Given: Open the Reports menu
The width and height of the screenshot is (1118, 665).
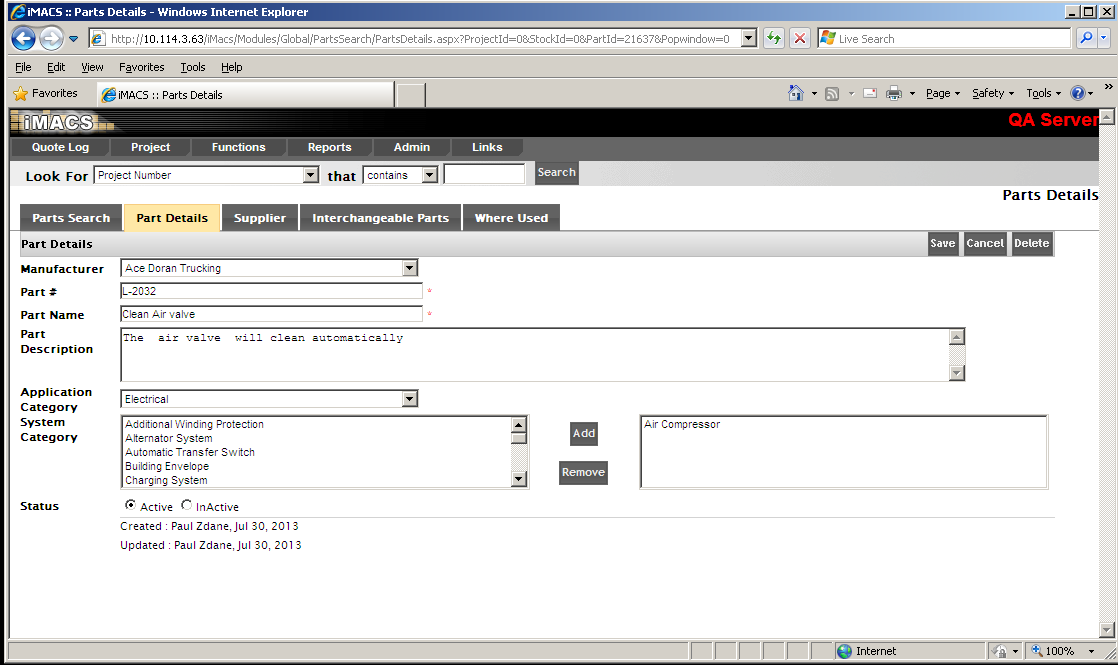Looking at the screenshot, I should pos(329,147).
